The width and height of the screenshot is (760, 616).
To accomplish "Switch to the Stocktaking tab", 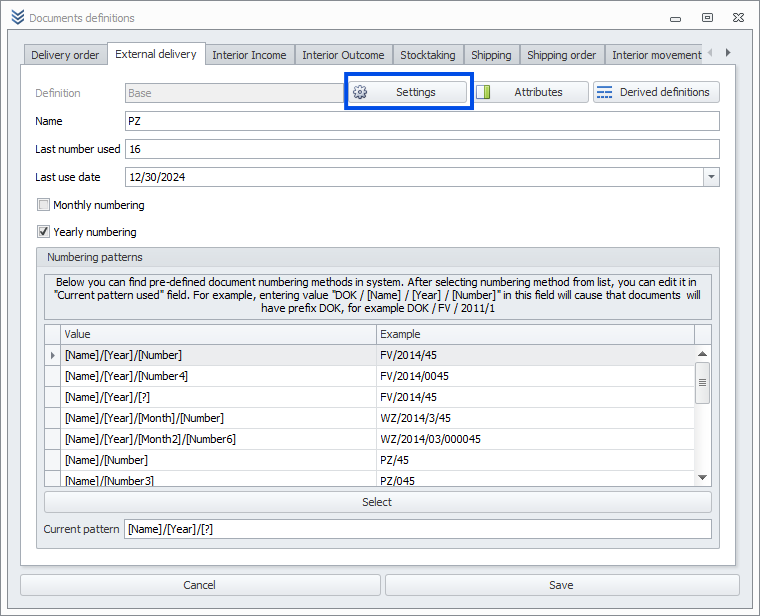I will pos(428,55).
